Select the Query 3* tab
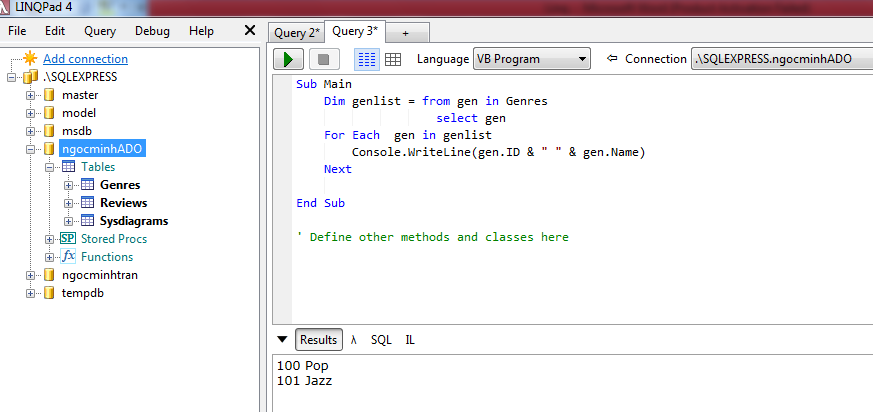873x412 pixels. click(x=355, y=31)
